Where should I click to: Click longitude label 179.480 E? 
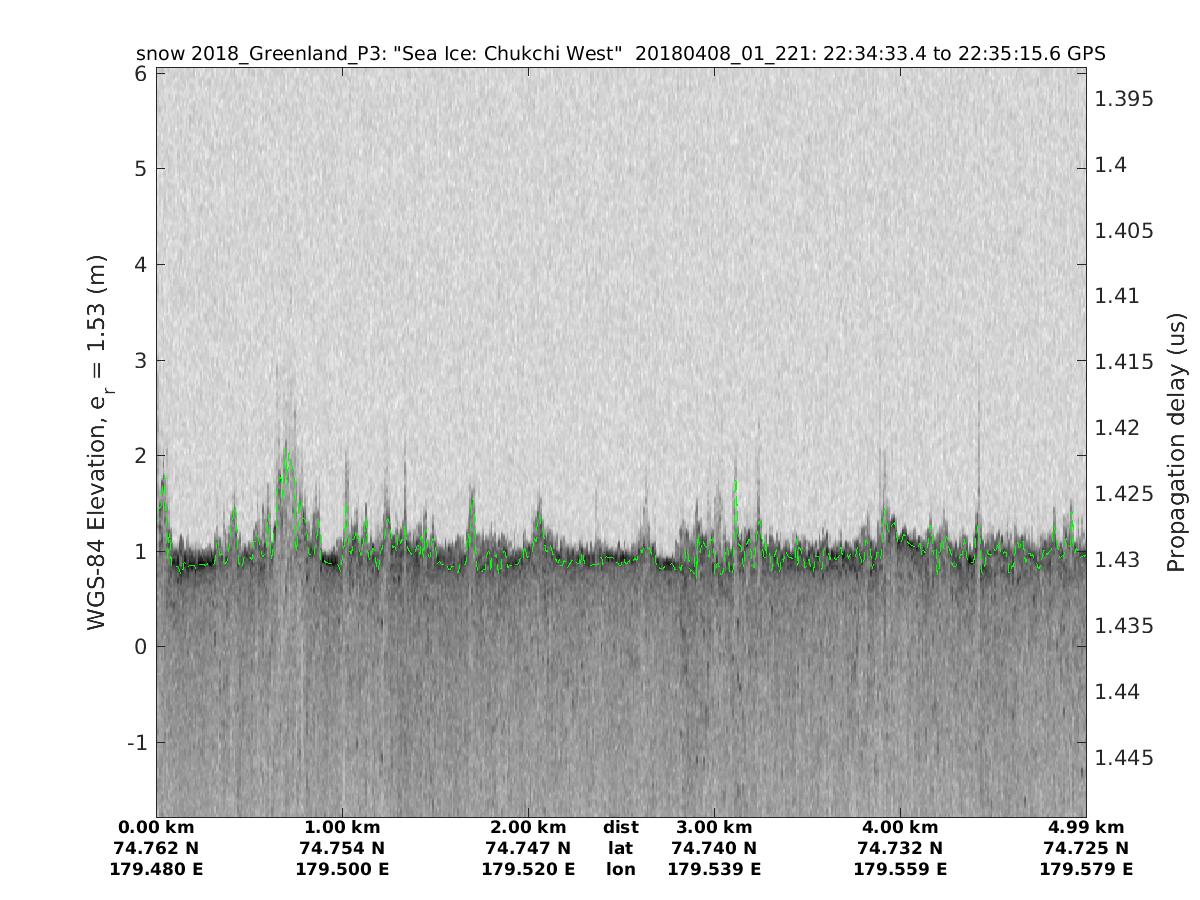click(x=156, y=869)
